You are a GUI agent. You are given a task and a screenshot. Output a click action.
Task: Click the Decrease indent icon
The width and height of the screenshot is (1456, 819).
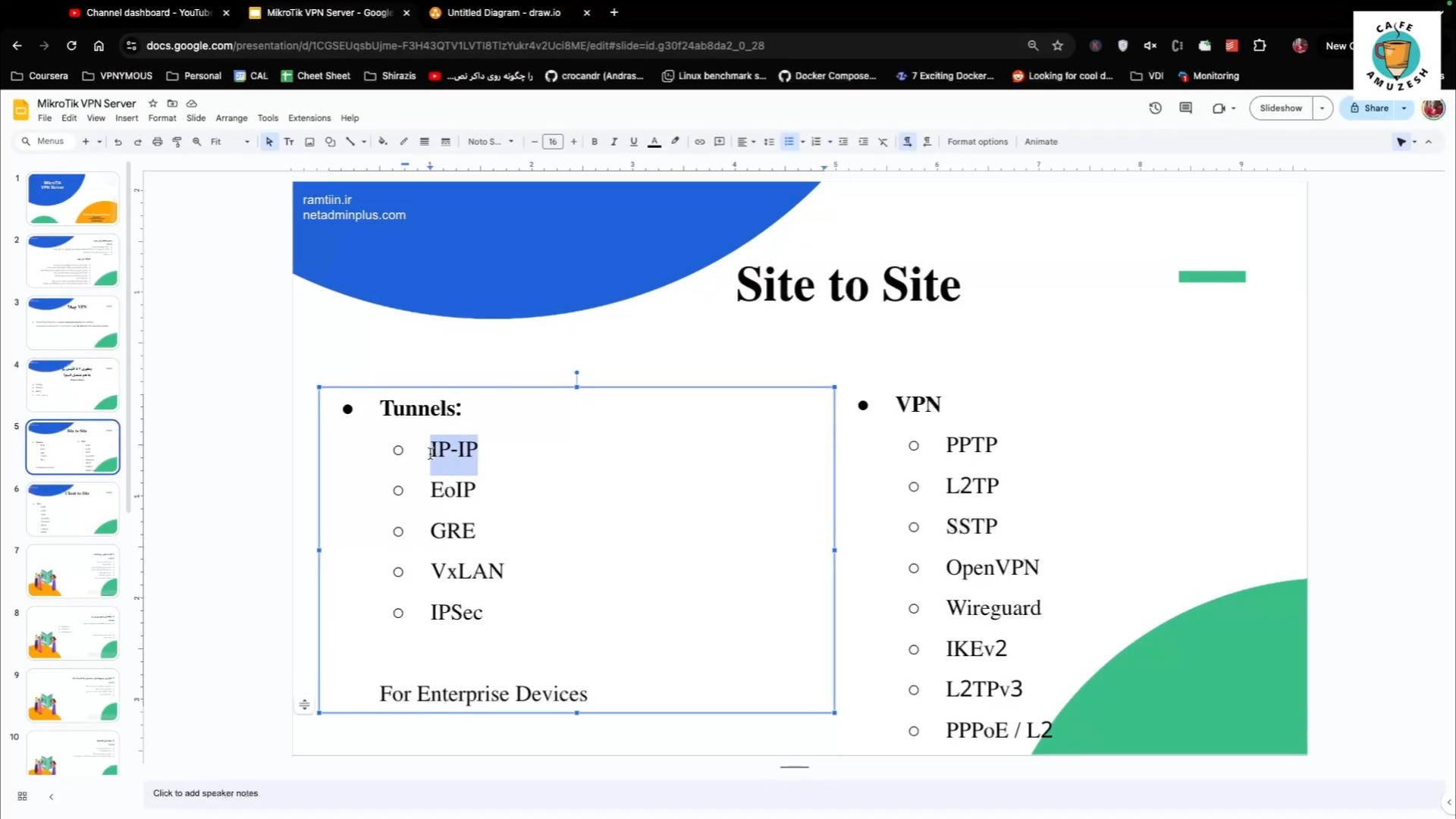843,142
